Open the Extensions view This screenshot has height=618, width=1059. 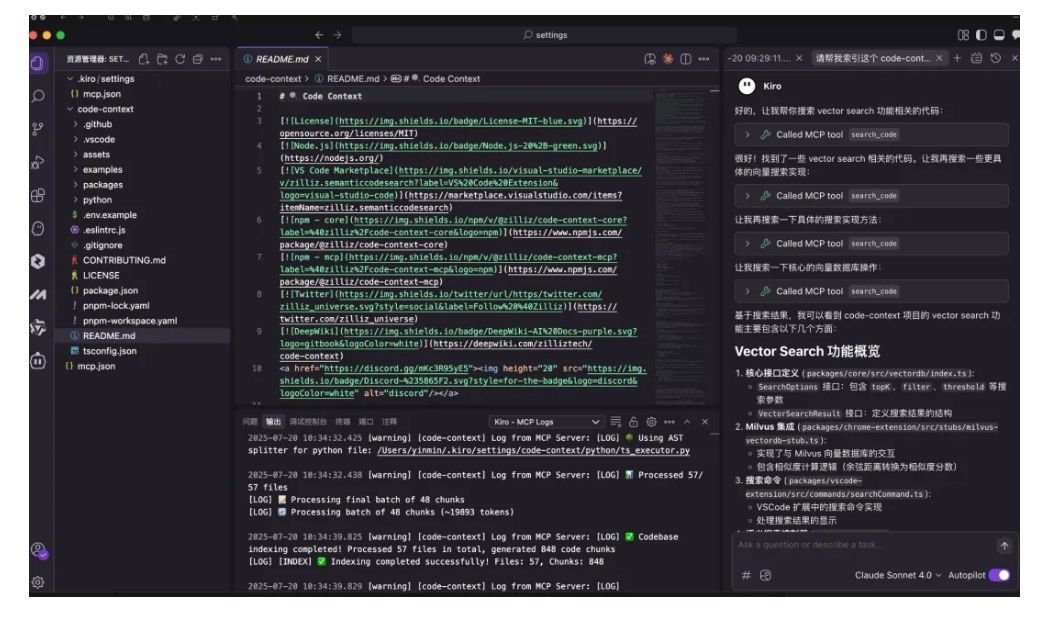[x=38, y=195]
